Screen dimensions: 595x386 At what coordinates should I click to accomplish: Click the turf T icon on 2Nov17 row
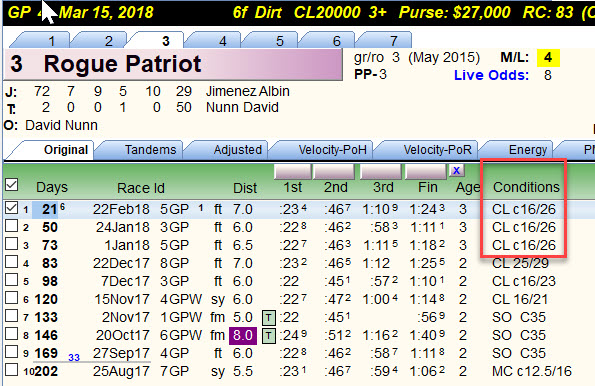click(269, 317)
